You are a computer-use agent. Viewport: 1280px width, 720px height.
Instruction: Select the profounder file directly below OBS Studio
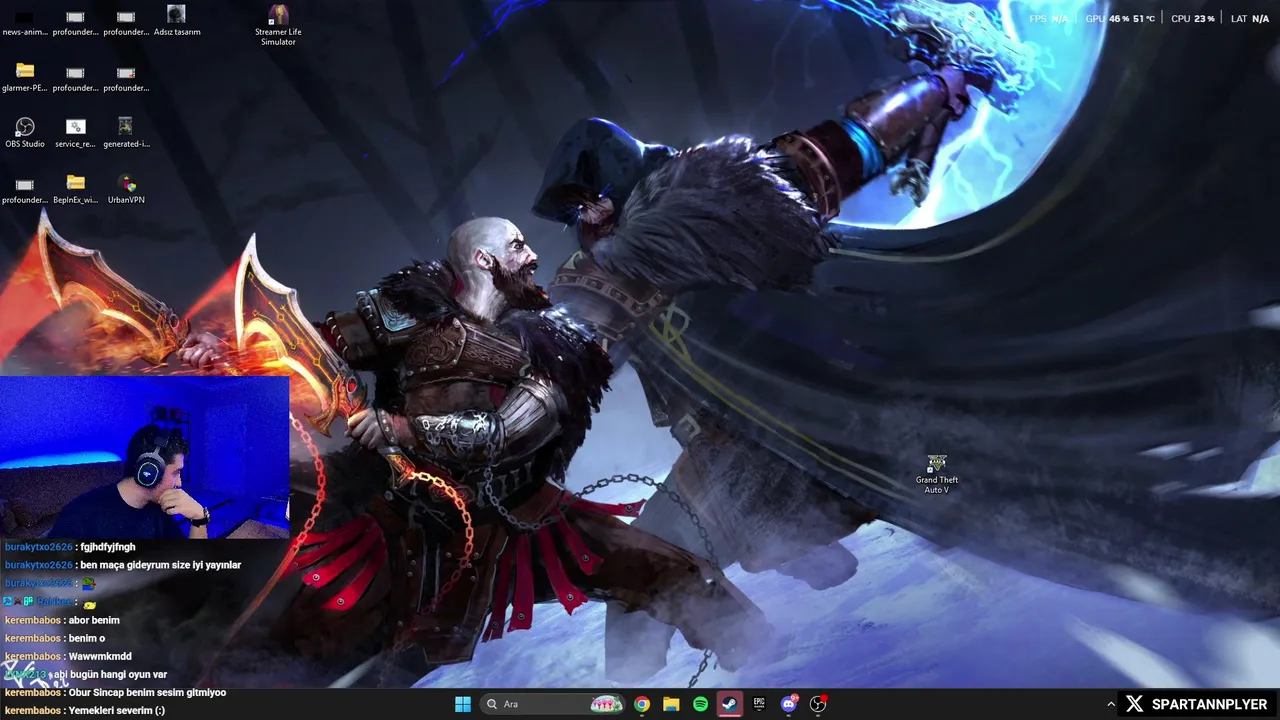[25, 189]
